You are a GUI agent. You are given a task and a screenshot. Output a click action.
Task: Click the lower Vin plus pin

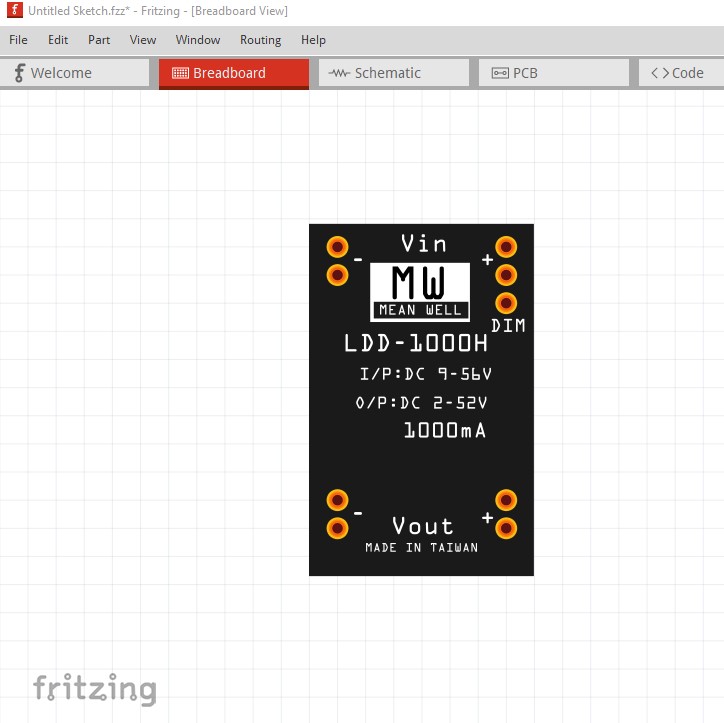click(506, 275)
